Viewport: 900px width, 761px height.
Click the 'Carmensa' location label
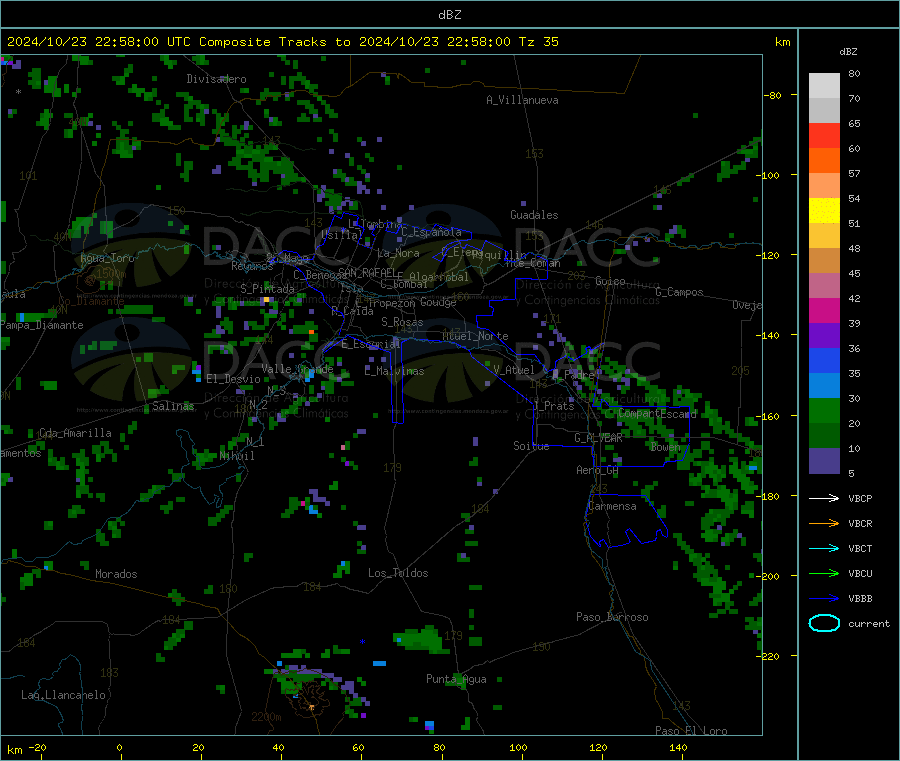612,506
